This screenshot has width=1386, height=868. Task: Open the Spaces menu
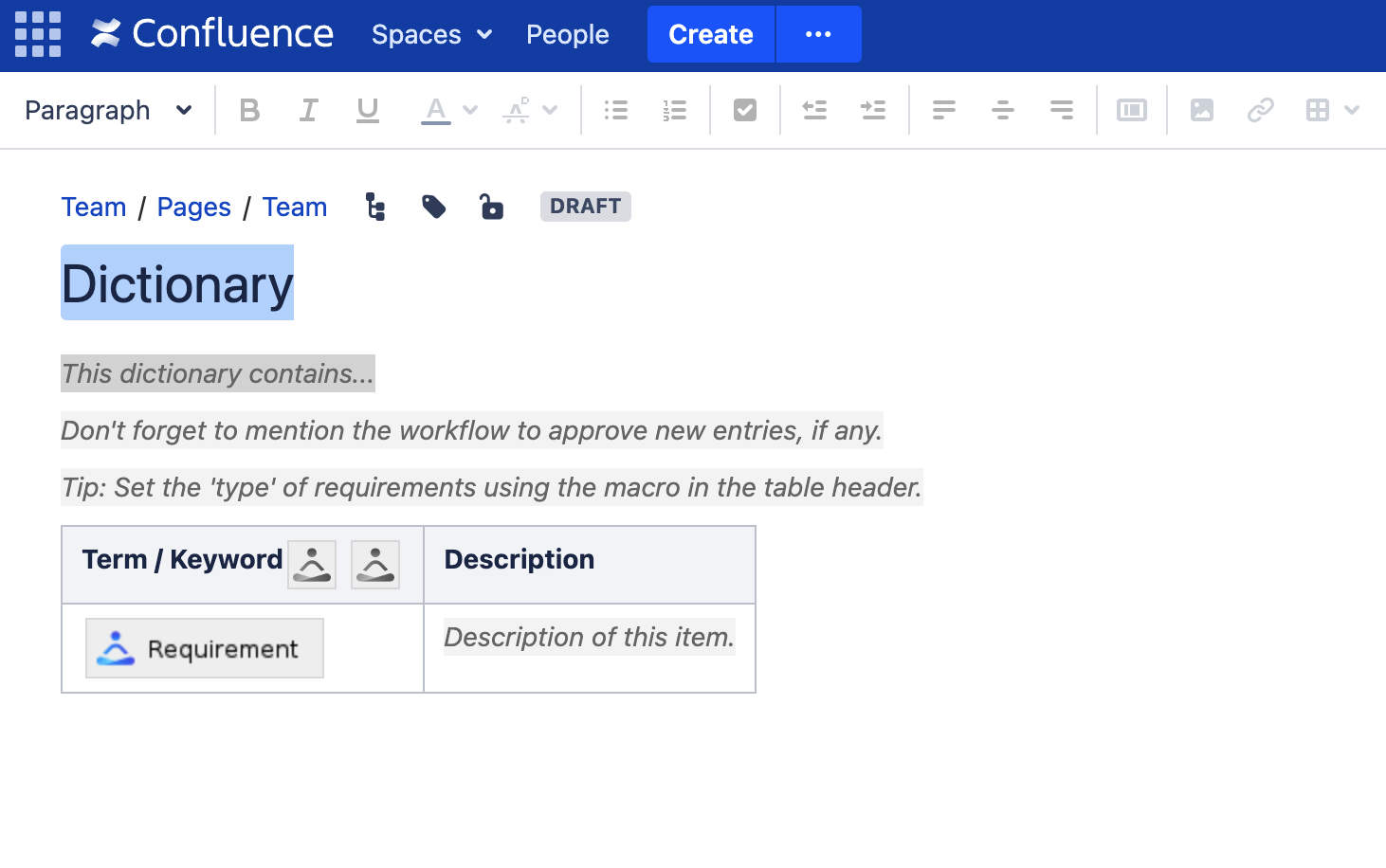(x=430, y=34)
